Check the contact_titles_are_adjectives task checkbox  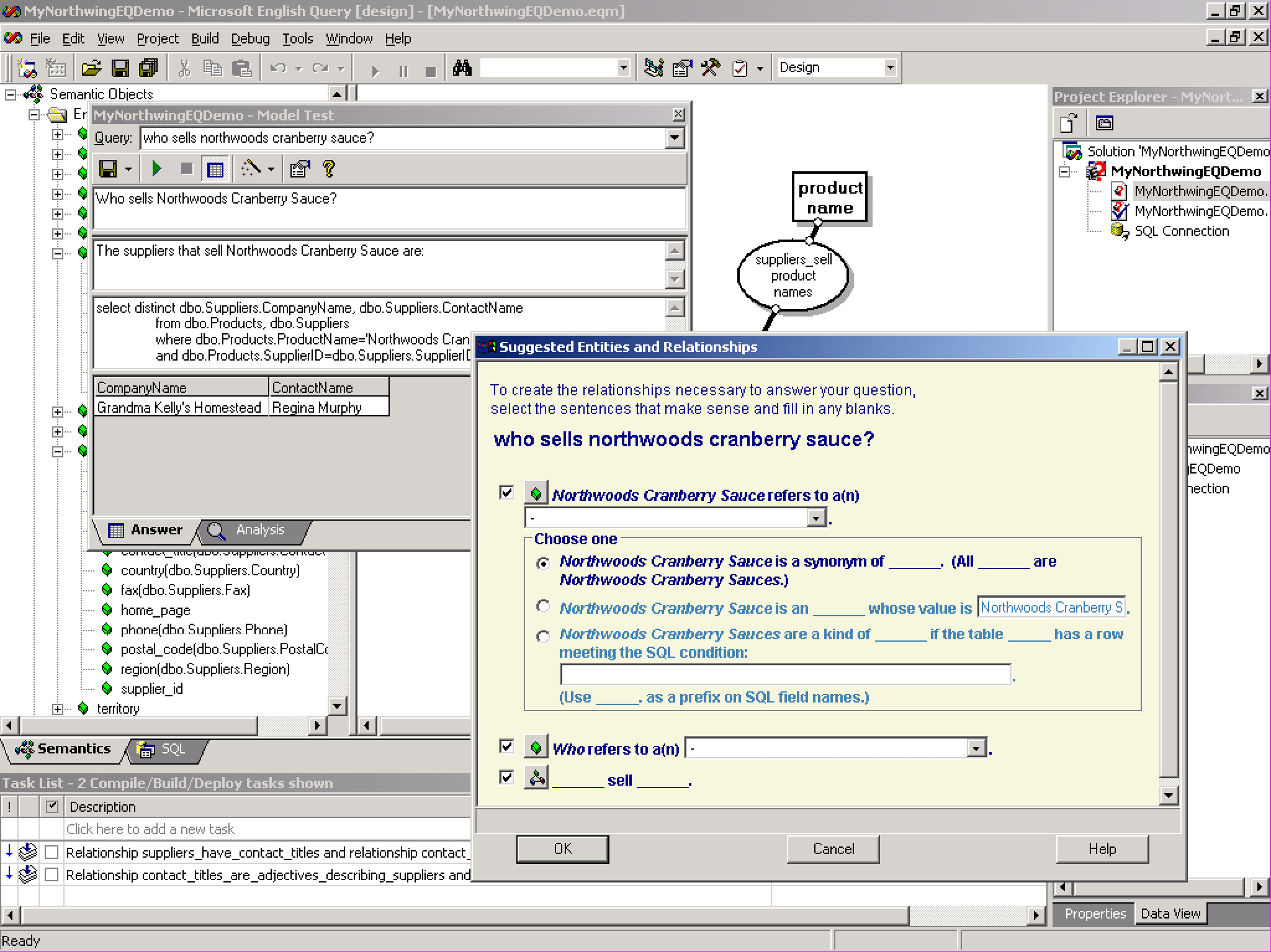pyautogui.click(x=52, y=874)
